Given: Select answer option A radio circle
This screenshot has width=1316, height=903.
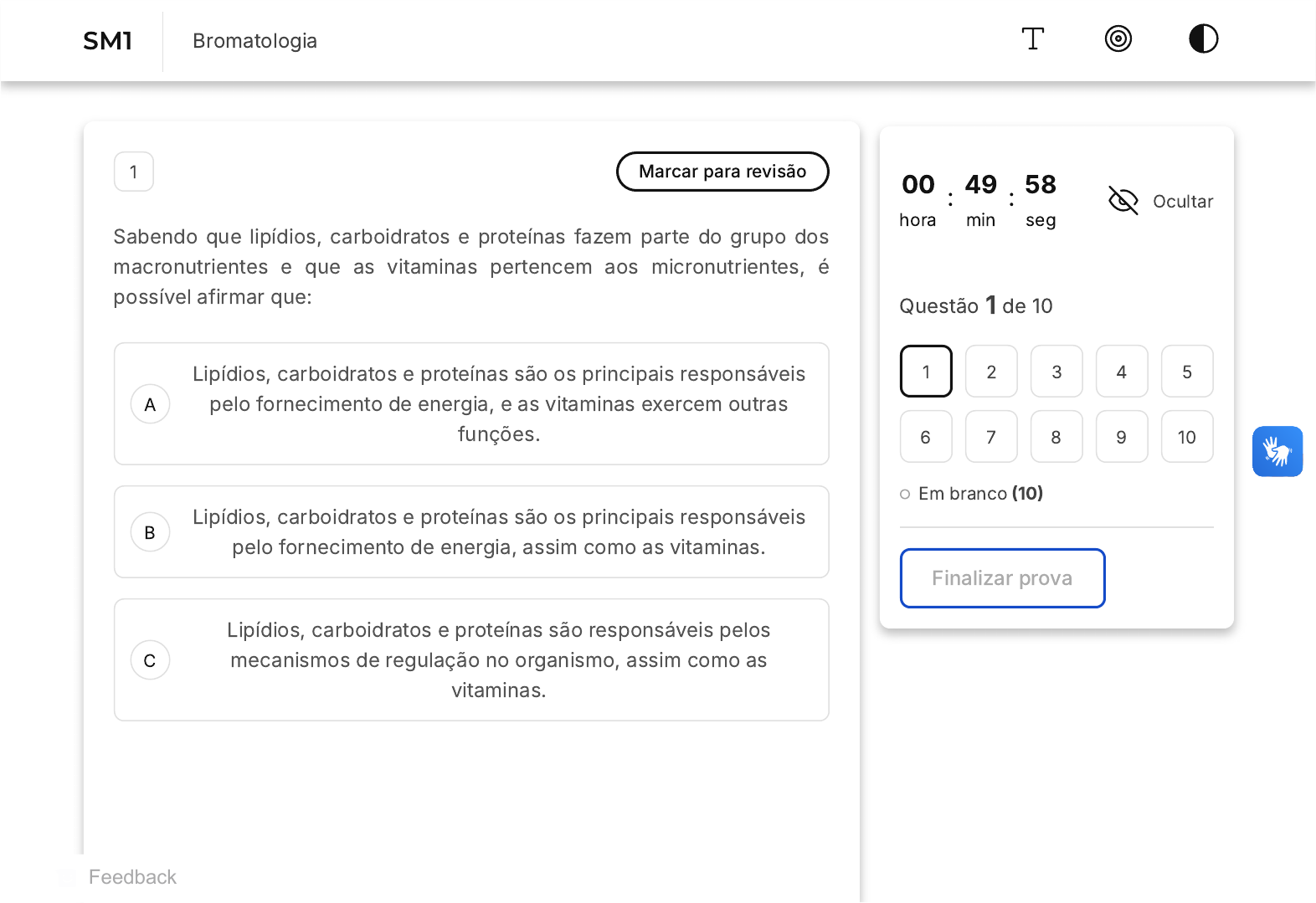Looking at the screenshot, I should [151, 405].
